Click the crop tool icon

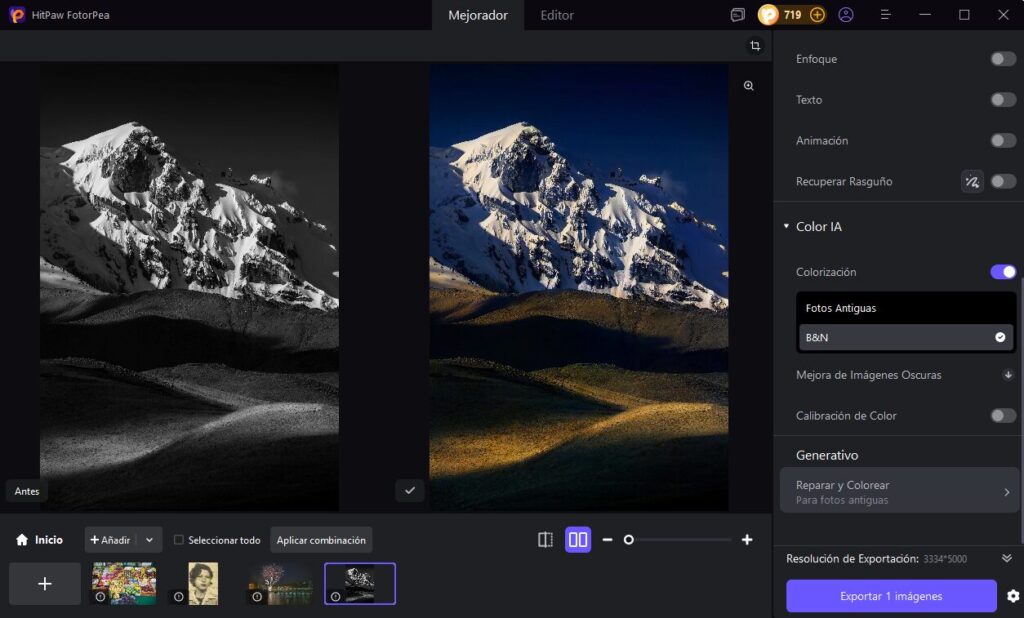click(755, 46)
